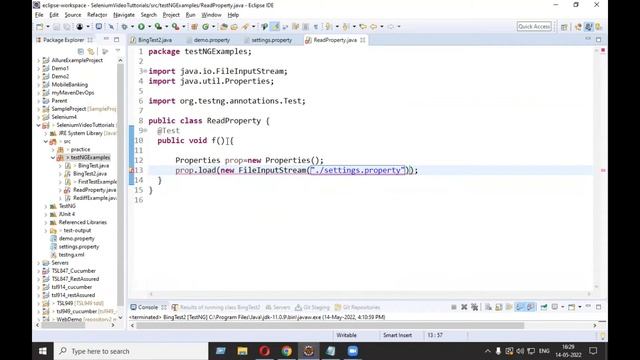
Task: Select TSL847_Cucumber project
Action: (73, 271)
